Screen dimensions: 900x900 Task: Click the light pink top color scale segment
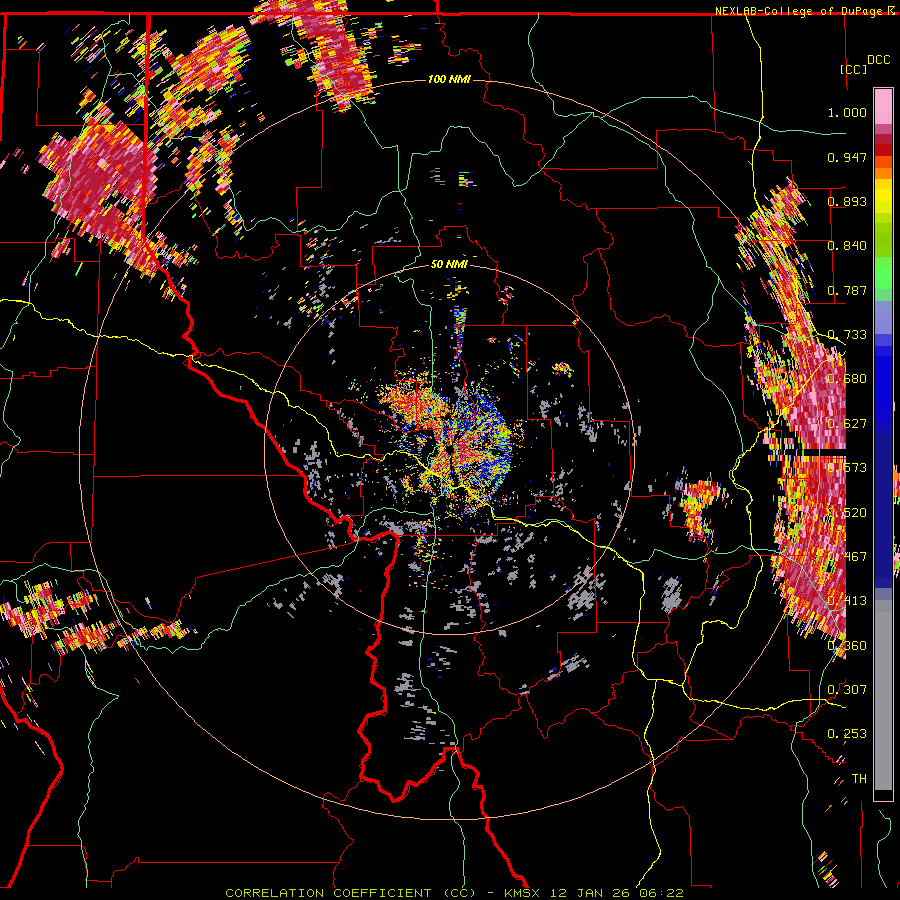pos(883,106)
